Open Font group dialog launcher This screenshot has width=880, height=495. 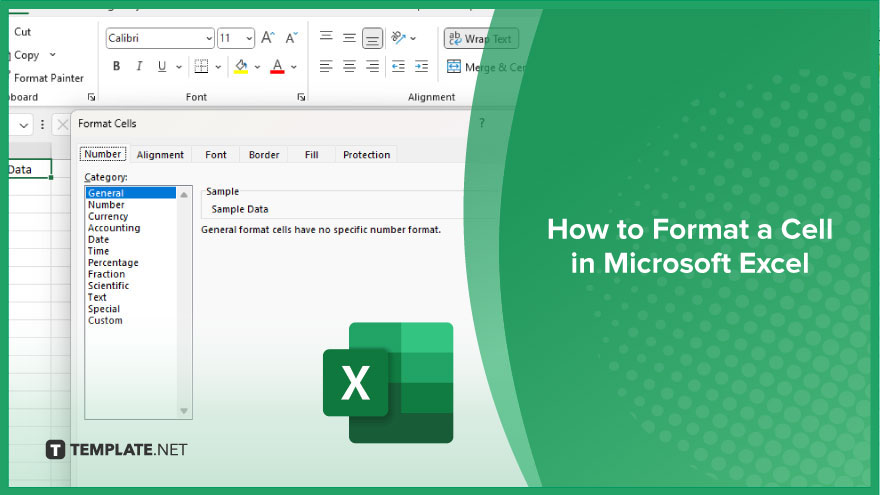tap(301, 97)
